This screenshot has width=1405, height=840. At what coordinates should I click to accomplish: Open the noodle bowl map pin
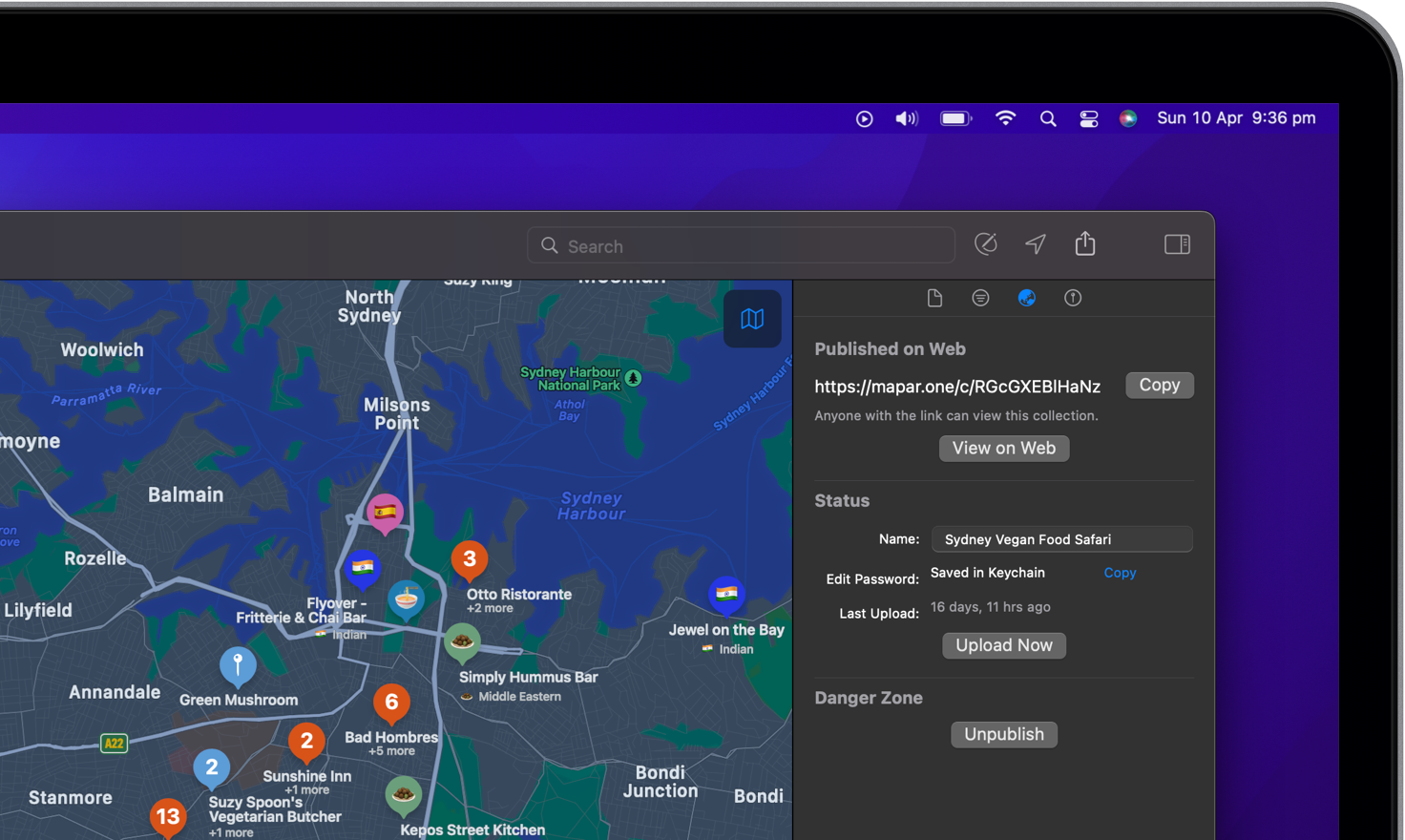coord(407,600)
